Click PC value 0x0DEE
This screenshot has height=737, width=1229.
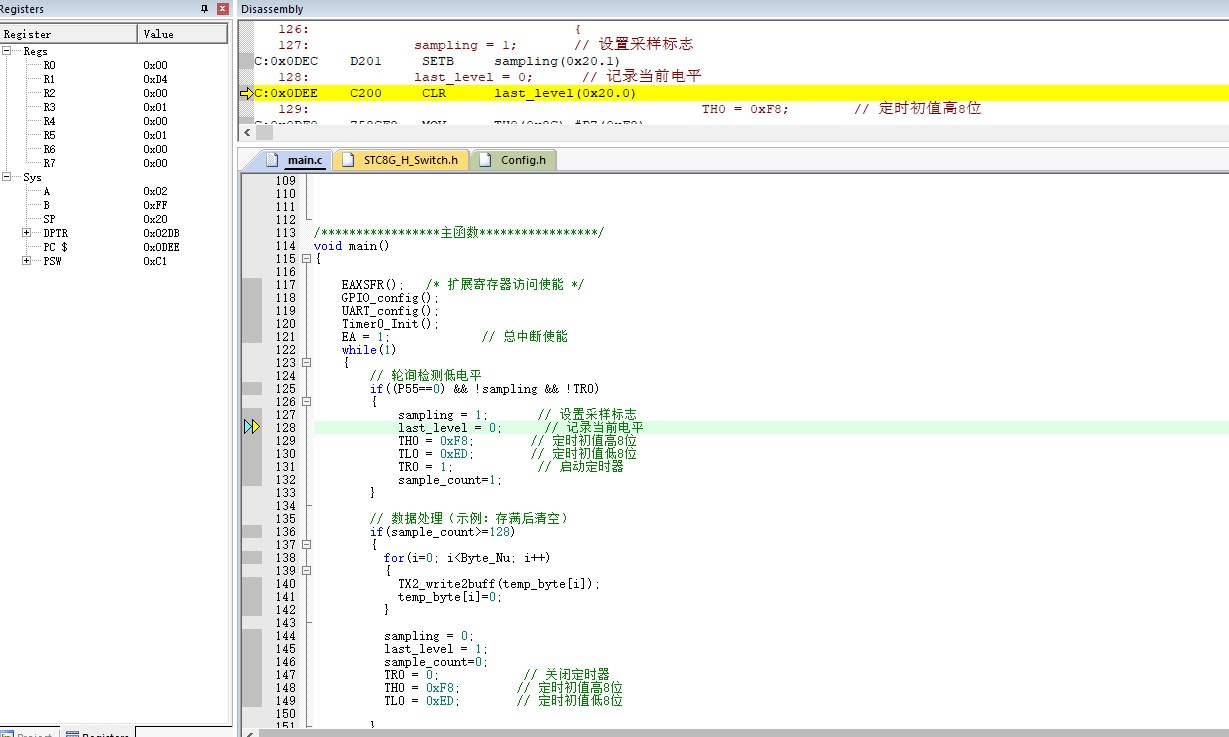click(161, 247)
